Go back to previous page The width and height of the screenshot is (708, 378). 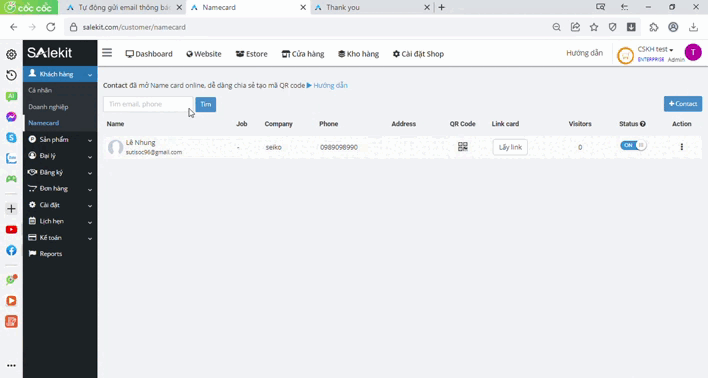pyautogui.click(x=14, y=27)
